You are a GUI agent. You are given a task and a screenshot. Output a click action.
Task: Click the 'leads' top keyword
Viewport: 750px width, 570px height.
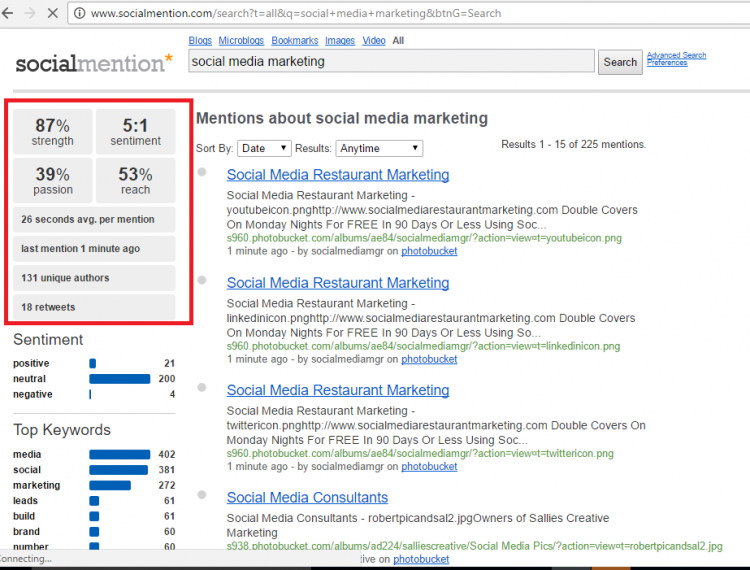coord(25,501)
